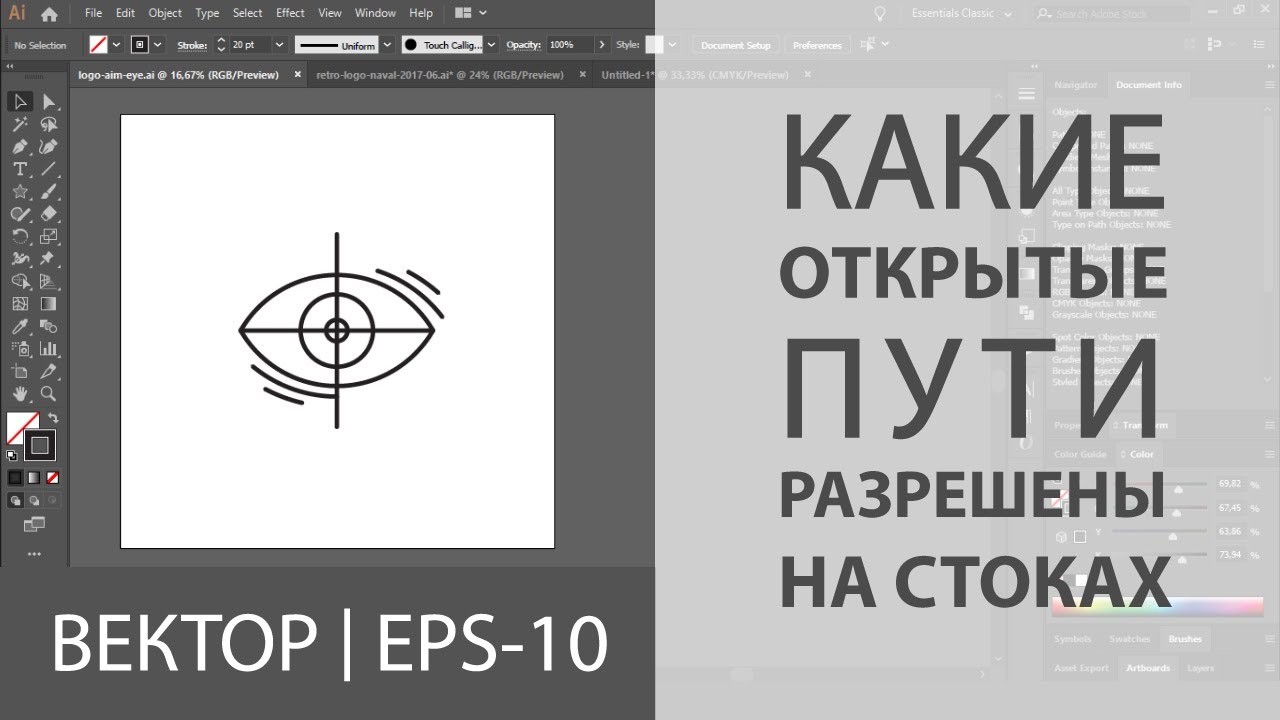Pick the Perspective Grid tool
The width and height of the screenshot is (1280, 720).
click(x=48, y=281)
